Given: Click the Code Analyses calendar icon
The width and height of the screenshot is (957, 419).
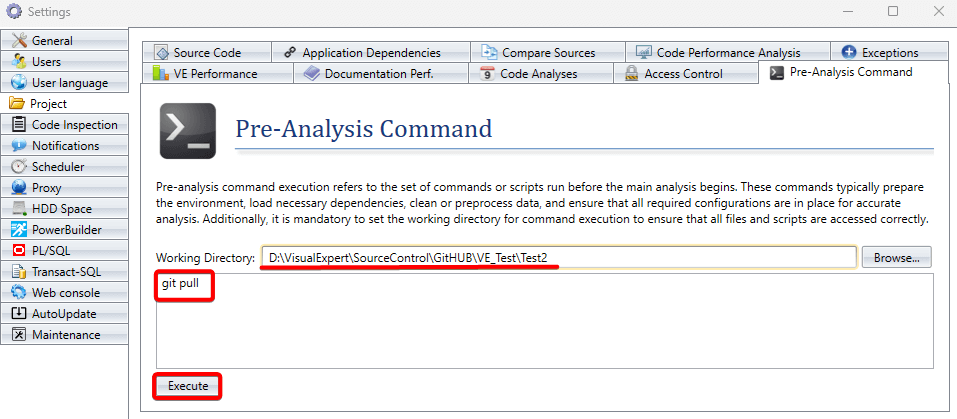Looking at the screenshot, I should [487, 73].
